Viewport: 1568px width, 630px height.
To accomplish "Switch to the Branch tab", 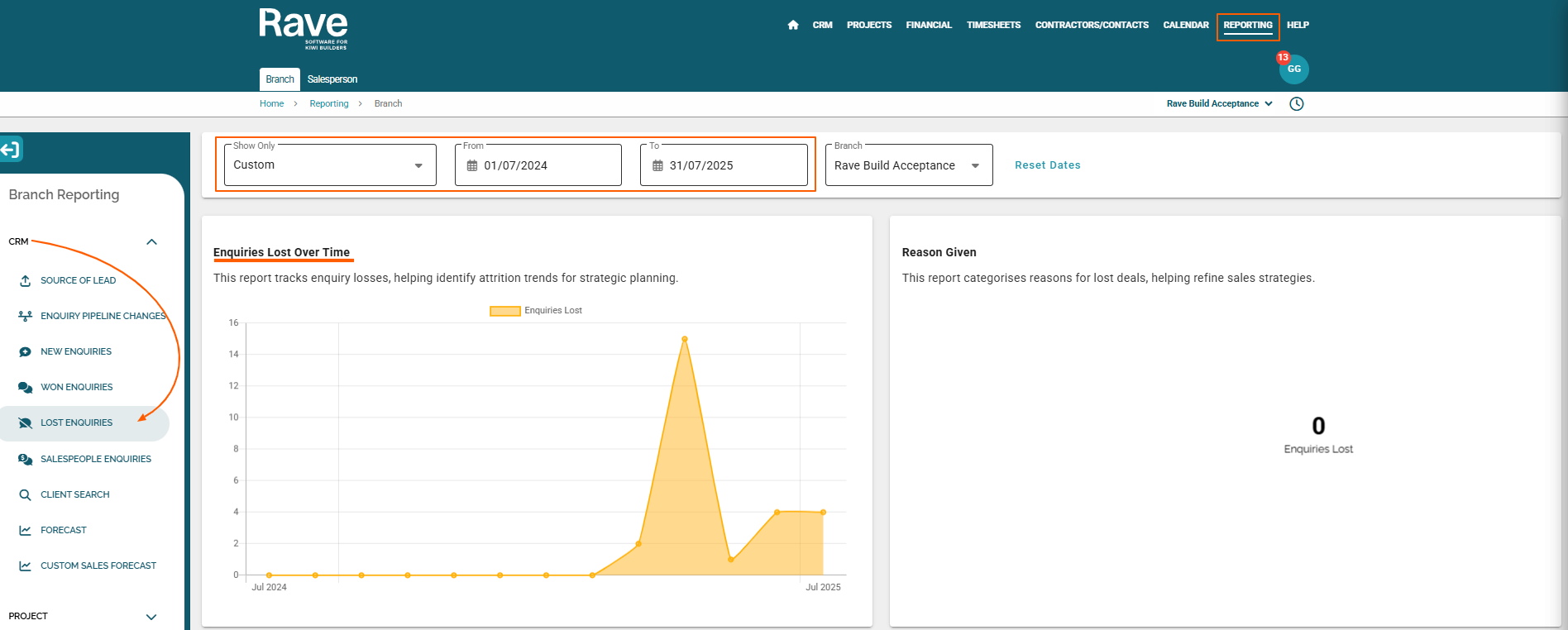I will (x=280, y=79).
